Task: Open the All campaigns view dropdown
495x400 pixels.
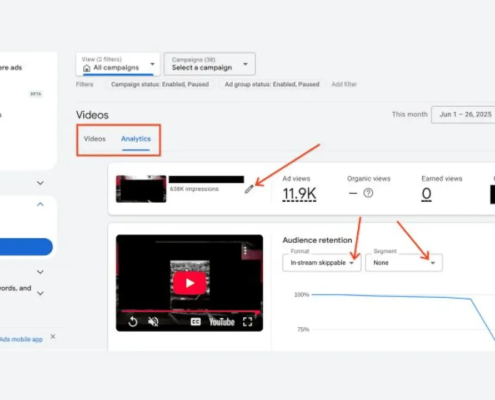Action: point(118,64)
